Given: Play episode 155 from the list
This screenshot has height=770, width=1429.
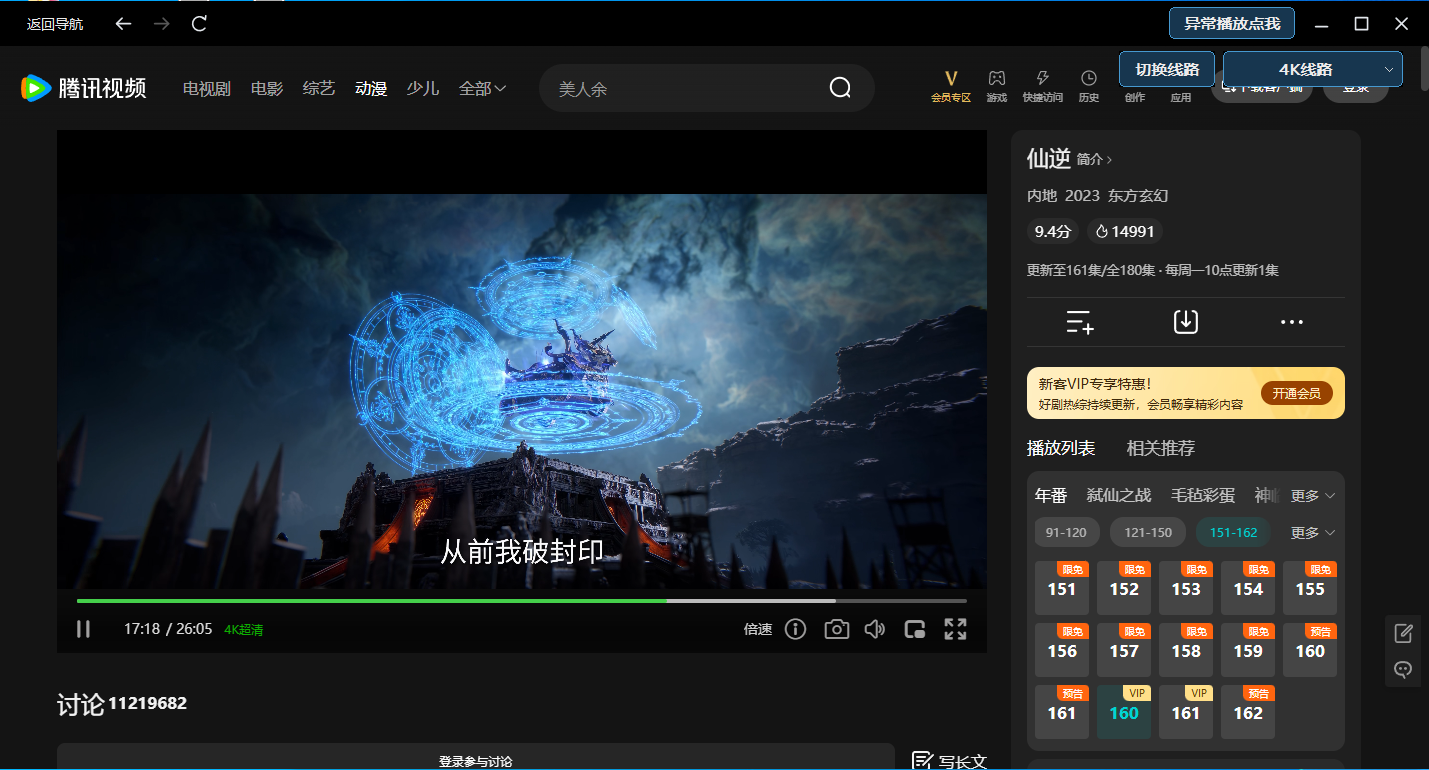Looking at the screenshot, I should coord(1310,588).
